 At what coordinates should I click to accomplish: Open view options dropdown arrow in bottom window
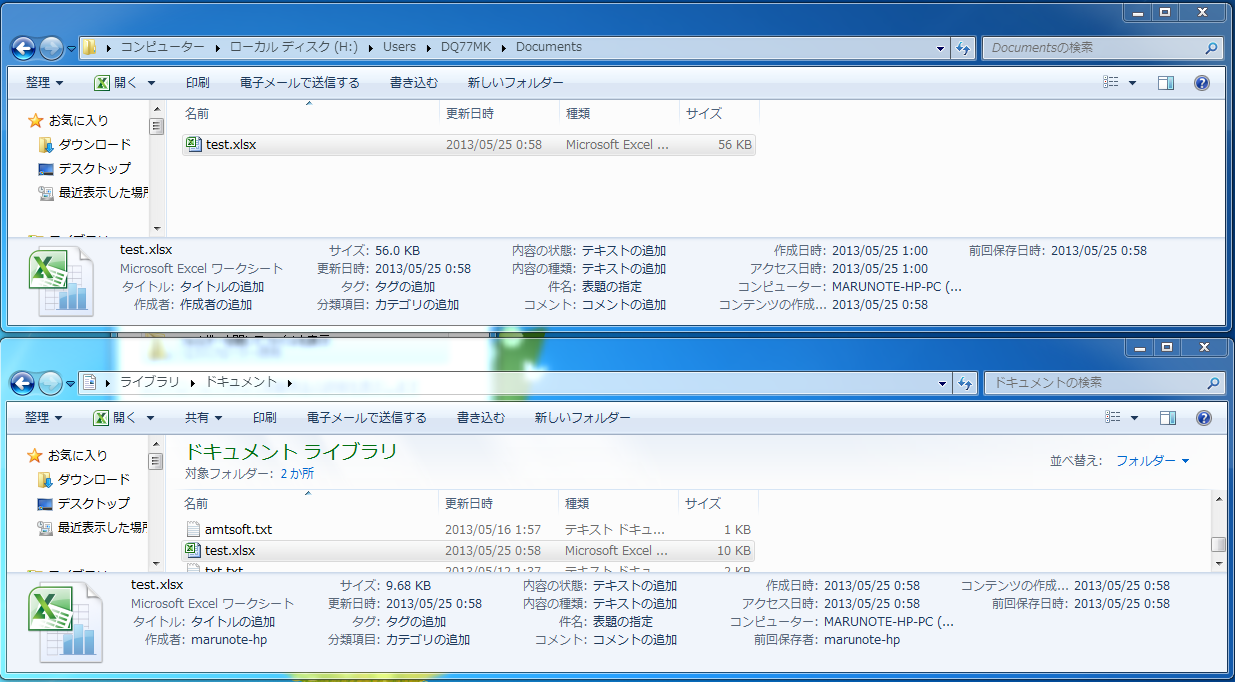(x=1133, y=418)
